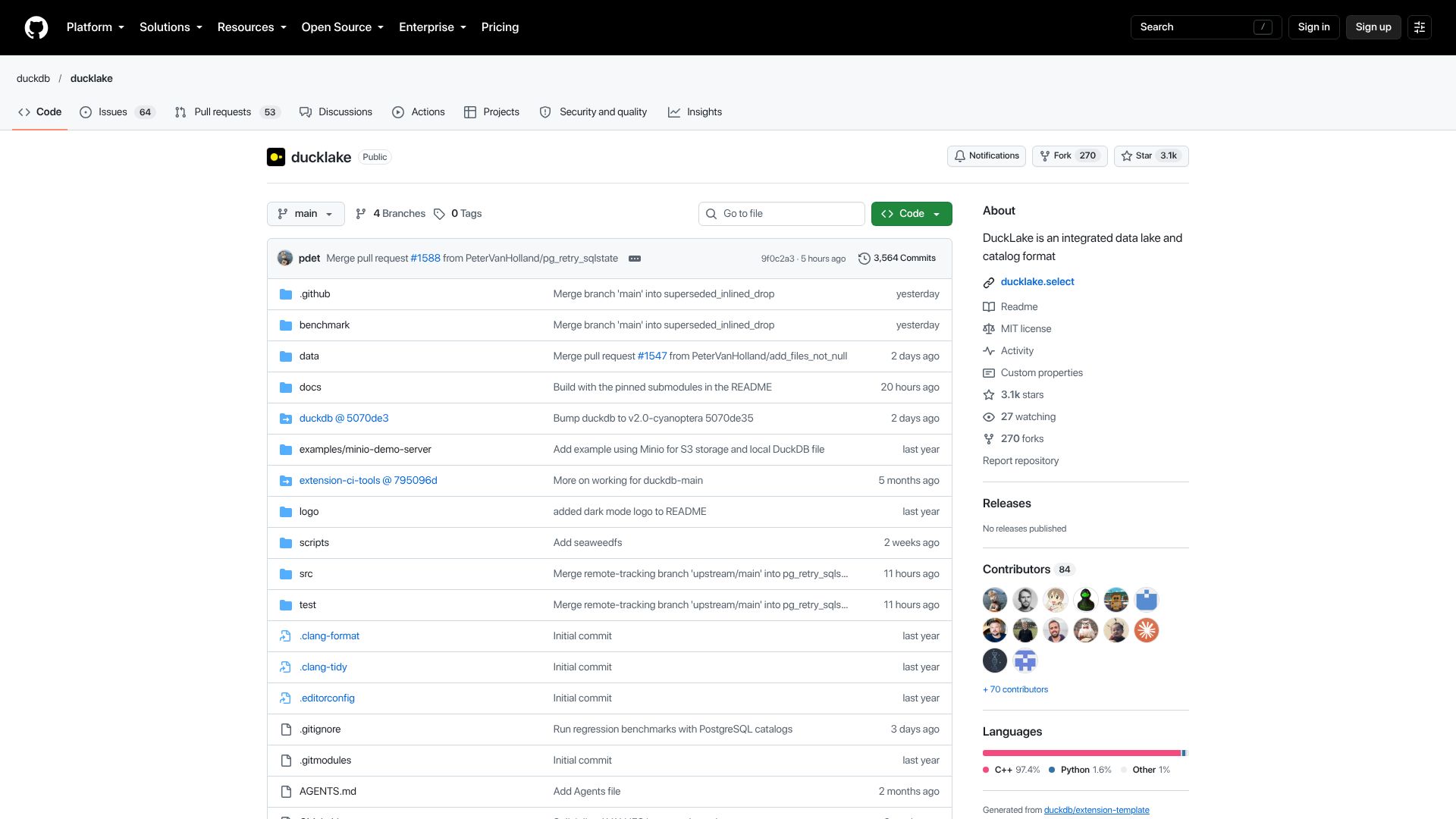This screenshot has width=1456, height=819.
Task: Switch to the Pull requests tab
Action: (x=227, y=112)
